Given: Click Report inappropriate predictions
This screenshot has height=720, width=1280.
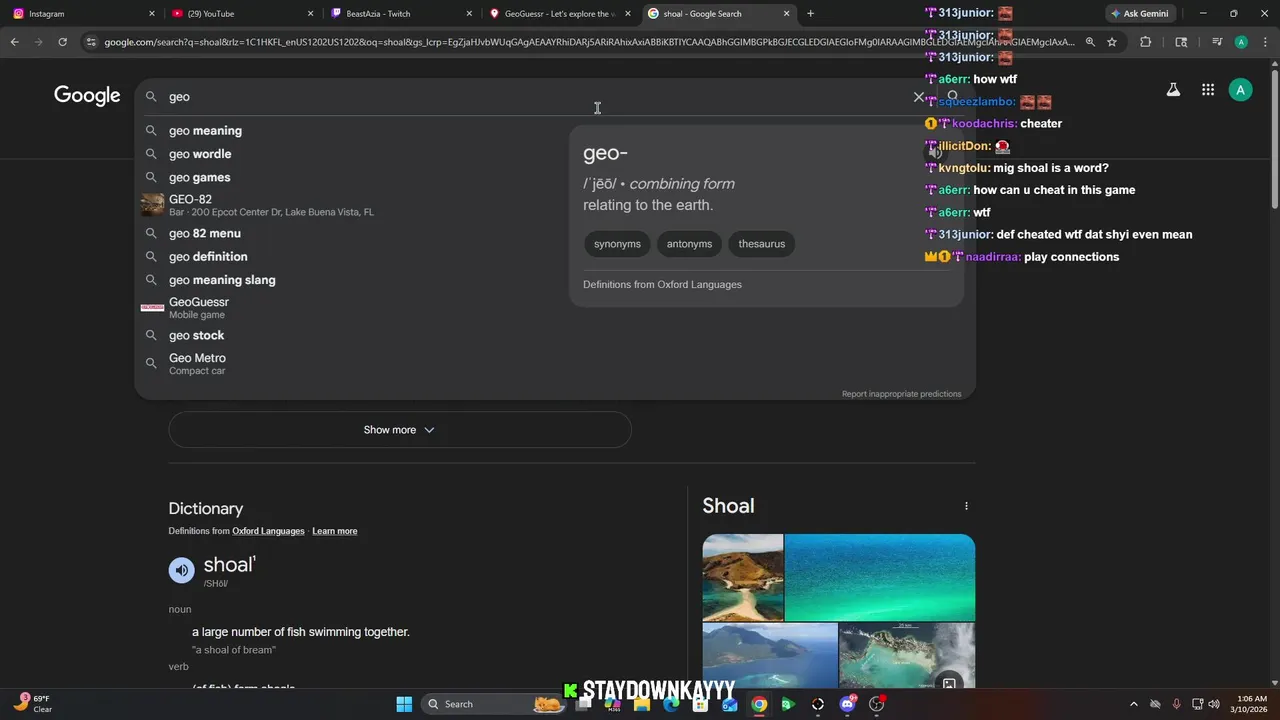Looking at the screenshot, I should [x=901, y=394].
